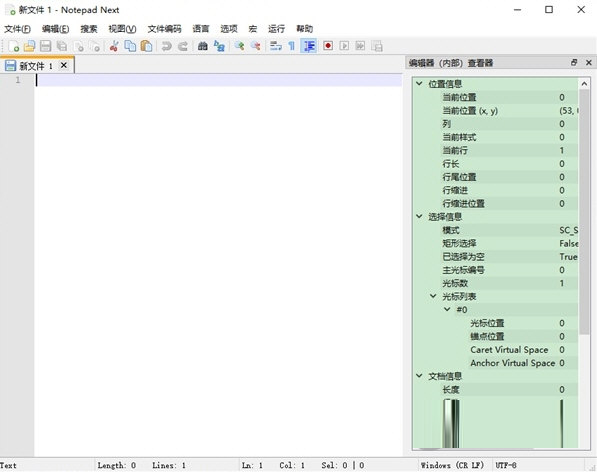Start macro recording with red dot icon
This screenshot has width=597, height=472.
point(328,46)
